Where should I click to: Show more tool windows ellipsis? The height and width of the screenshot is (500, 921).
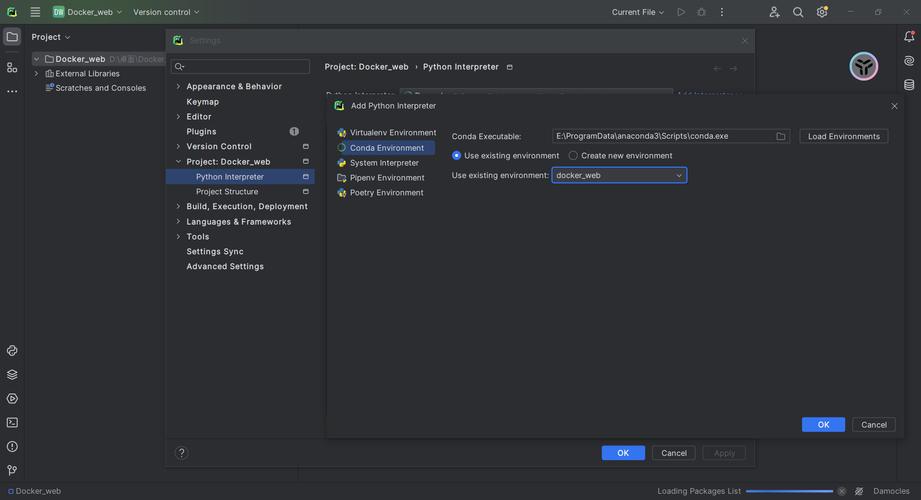[x=12, y=92]
